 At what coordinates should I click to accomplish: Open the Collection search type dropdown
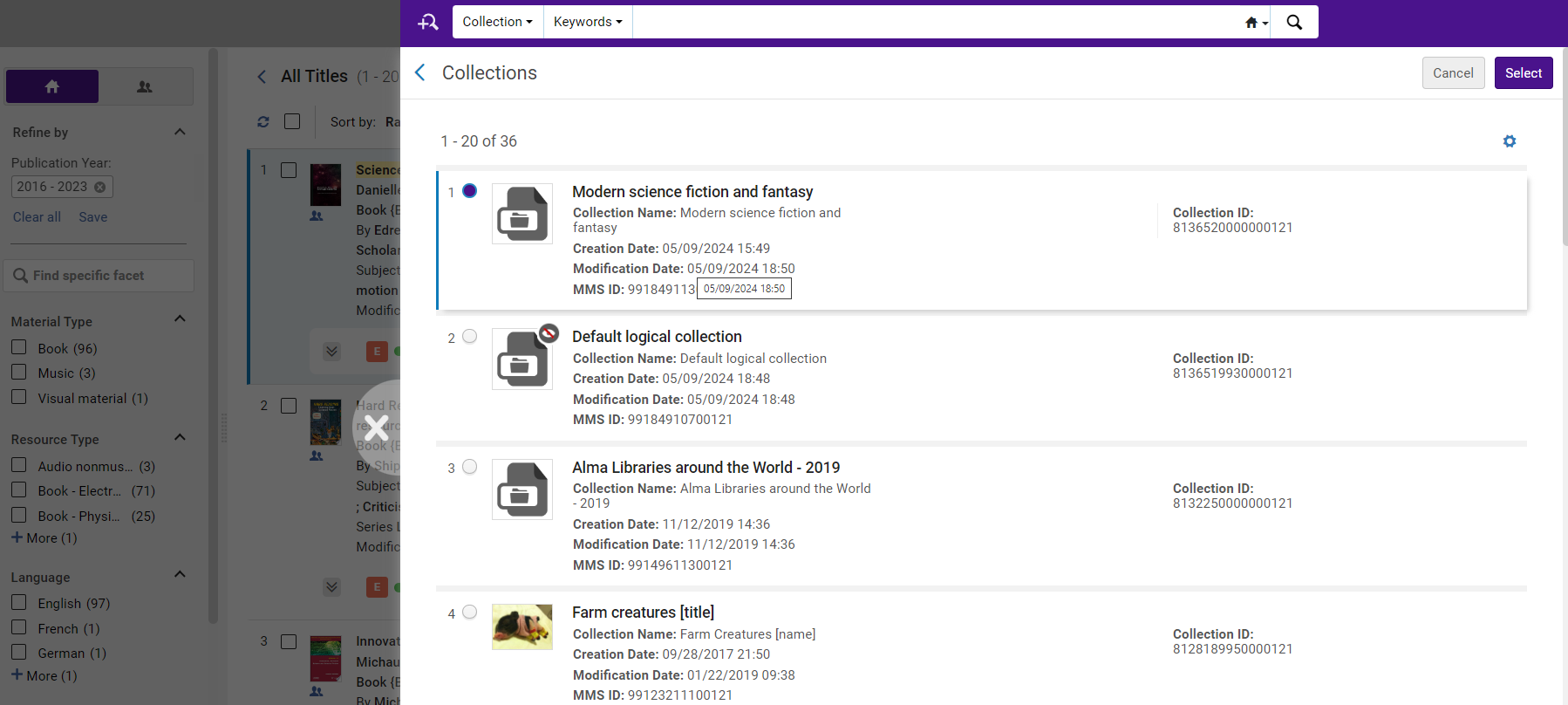(x=497, y=22)
